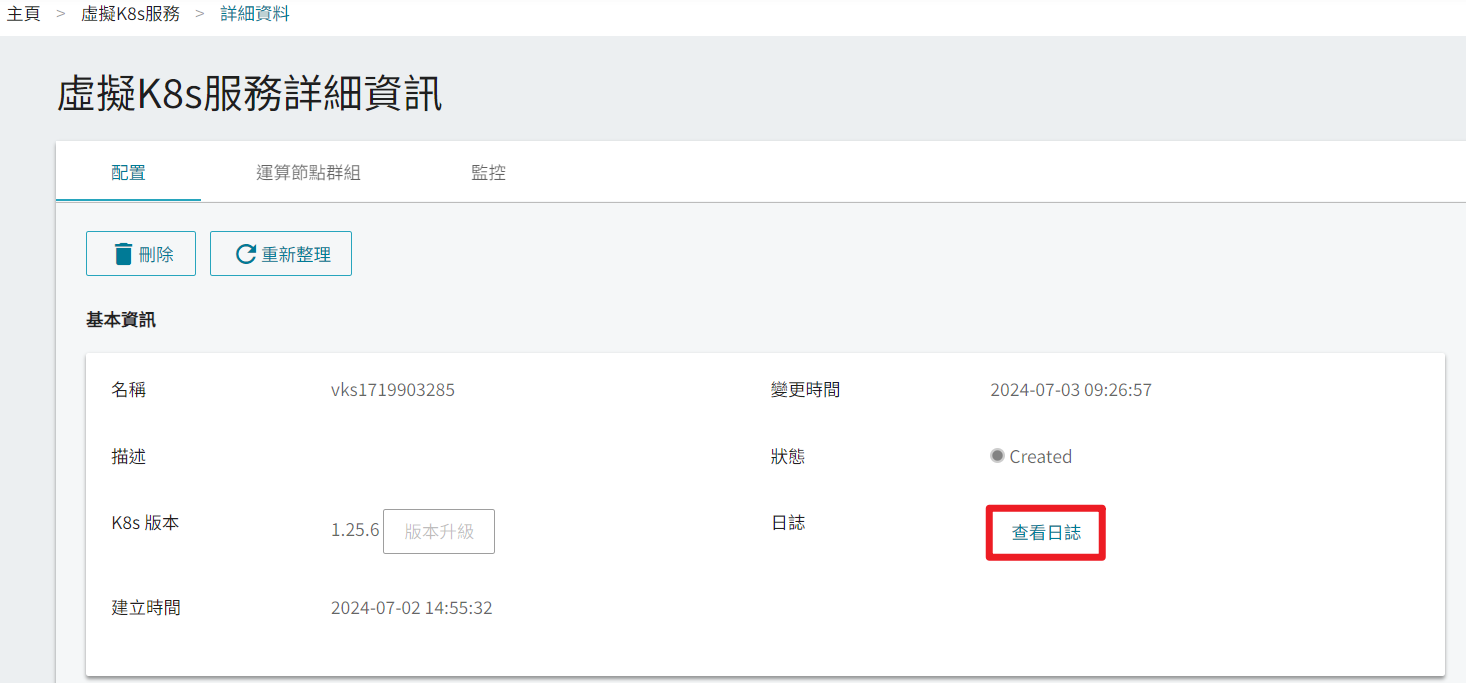Click the Created status text

coord(1040,457)
